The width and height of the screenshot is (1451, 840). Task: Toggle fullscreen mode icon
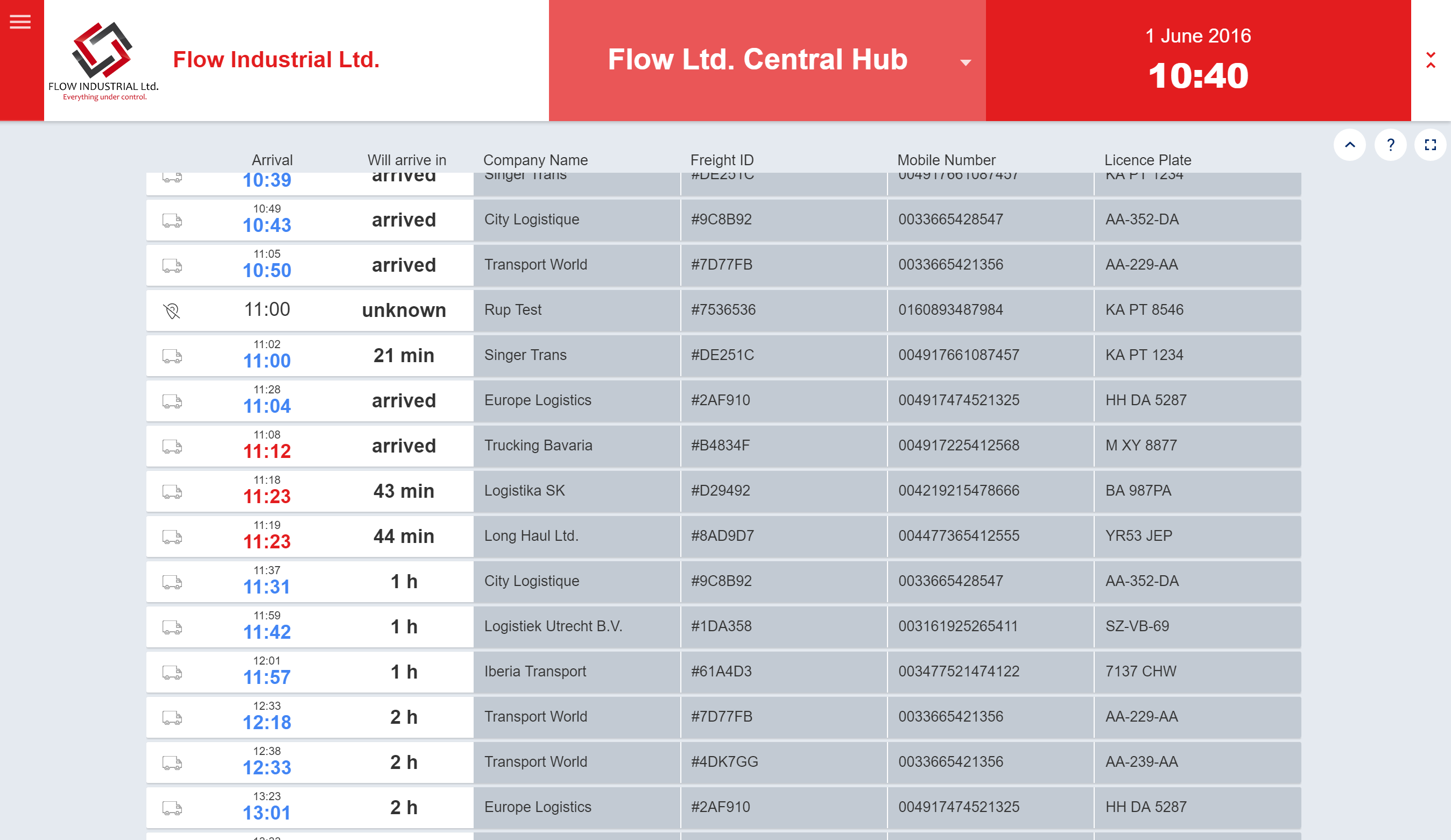[x=1429, y=145]
